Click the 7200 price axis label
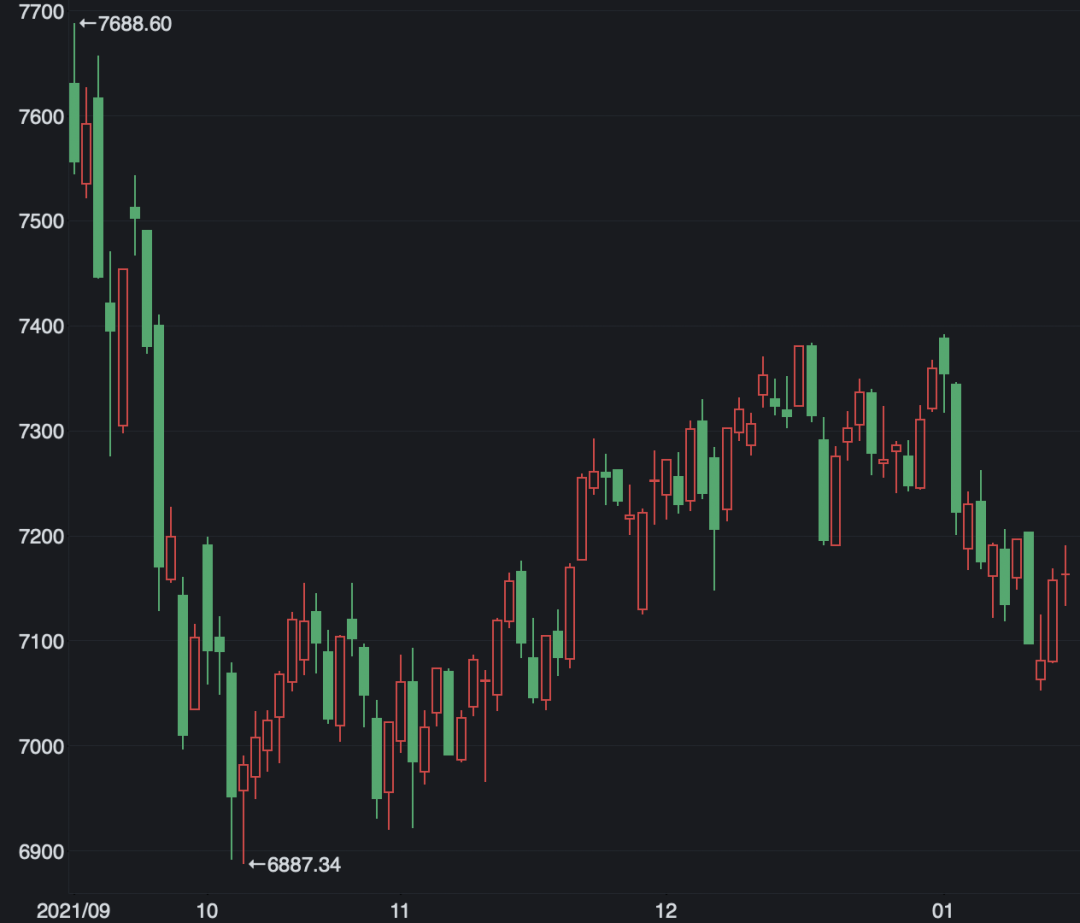Screen dimensions: 1080x923 point(41,536)
